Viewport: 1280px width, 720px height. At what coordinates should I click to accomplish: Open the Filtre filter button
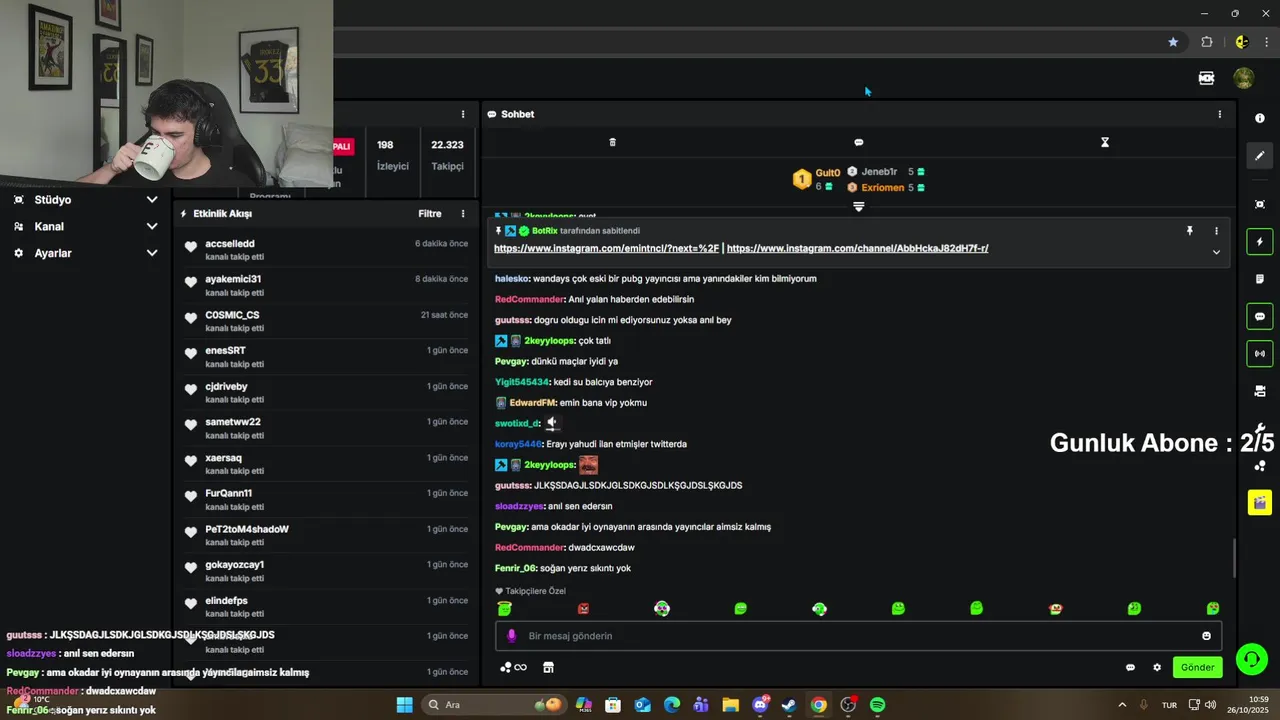point(430,214)
